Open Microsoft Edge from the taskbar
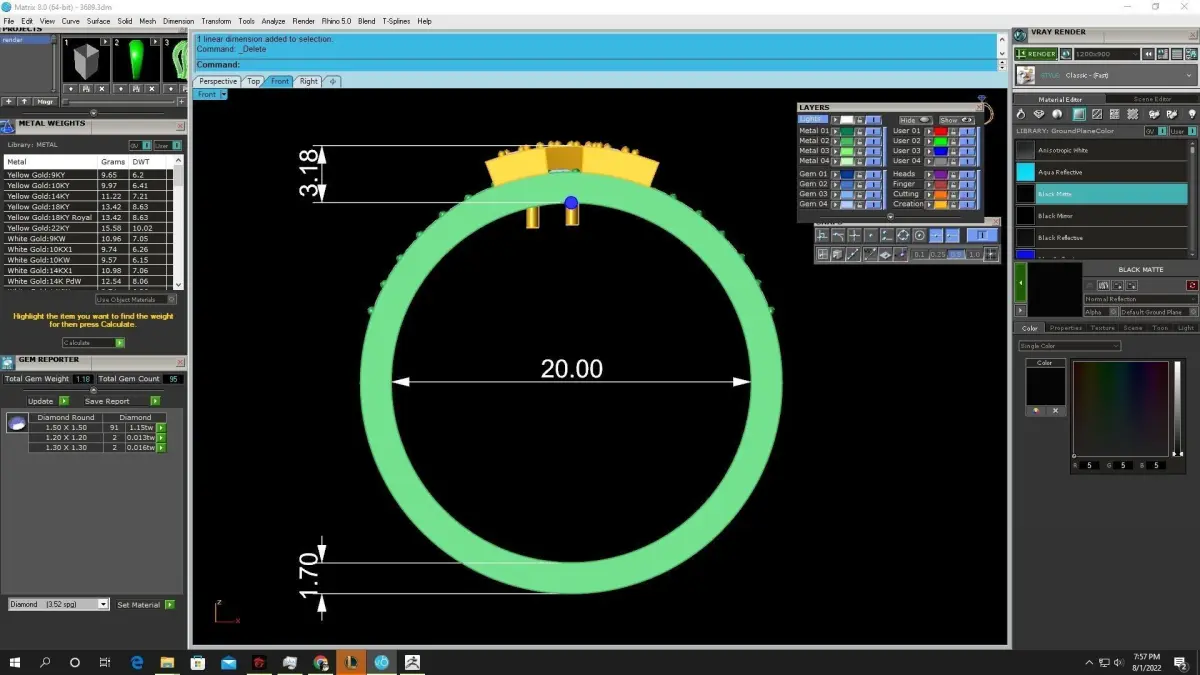 click(138, 662)
